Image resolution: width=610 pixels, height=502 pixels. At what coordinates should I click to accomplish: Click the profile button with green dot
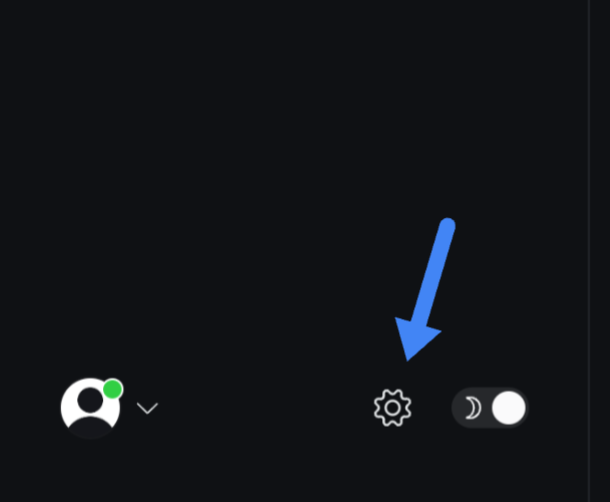(90, 408)
